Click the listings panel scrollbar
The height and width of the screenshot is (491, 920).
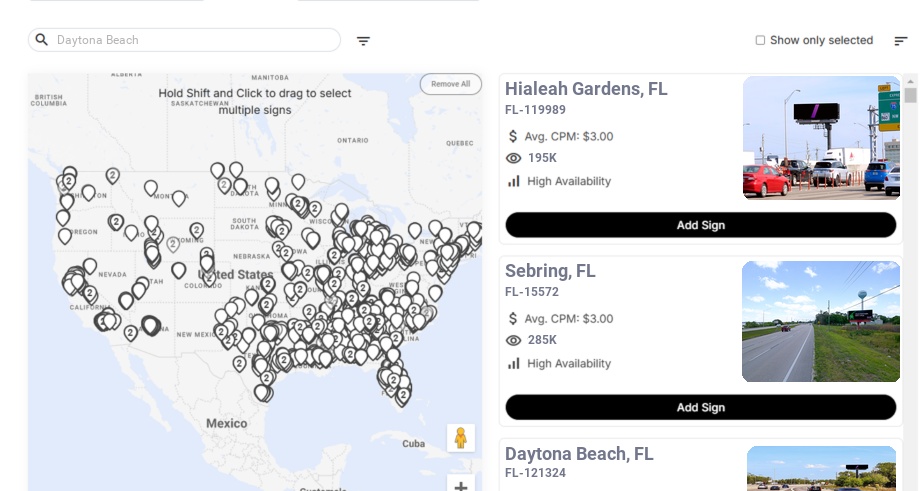tap(911, 95)
